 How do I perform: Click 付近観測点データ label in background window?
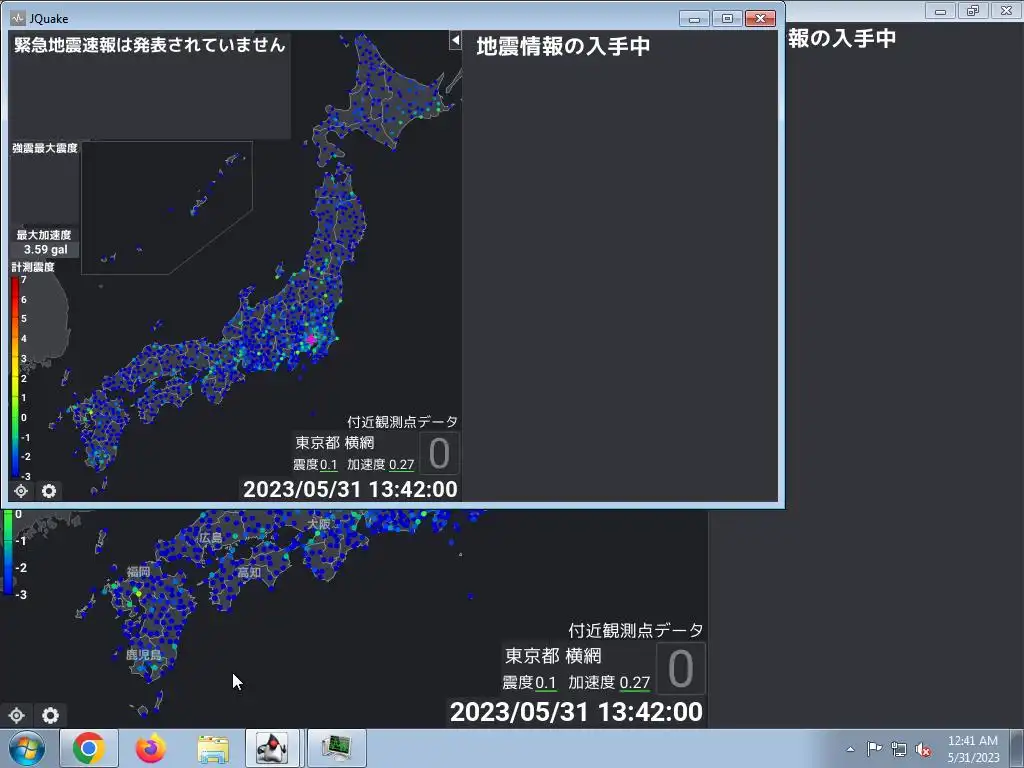635,630
